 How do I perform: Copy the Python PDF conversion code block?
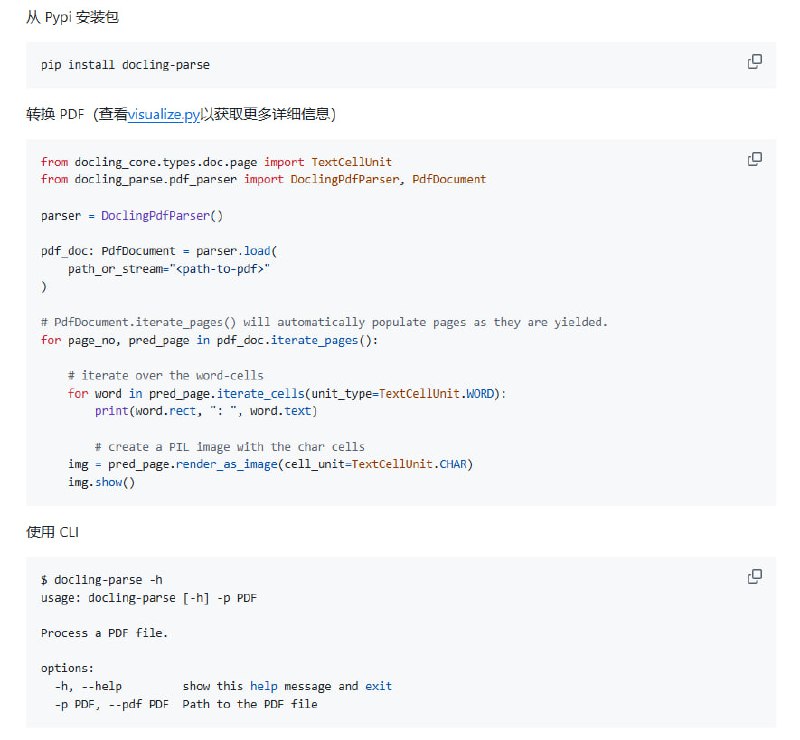coord(755,159)
